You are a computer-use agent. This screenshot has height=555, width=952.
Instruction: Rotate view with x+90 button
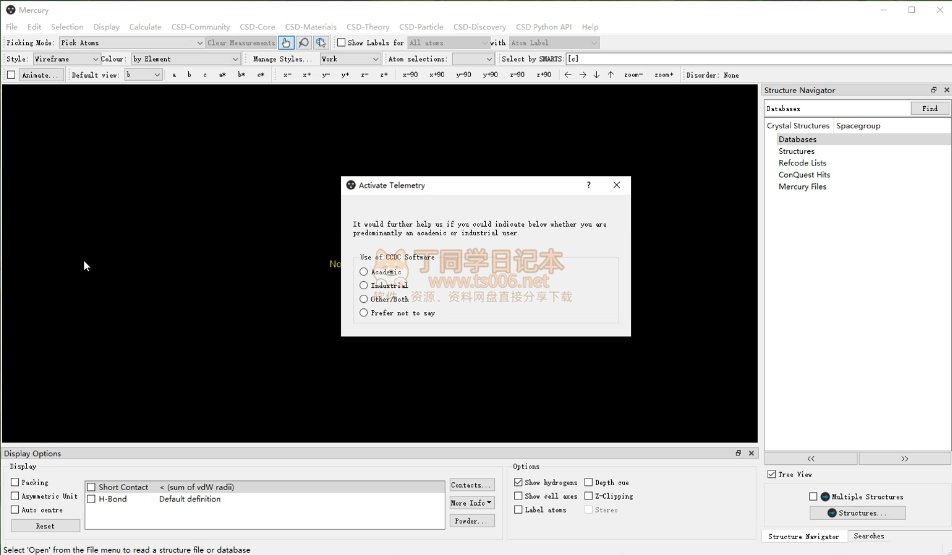(x=411, y=75)
